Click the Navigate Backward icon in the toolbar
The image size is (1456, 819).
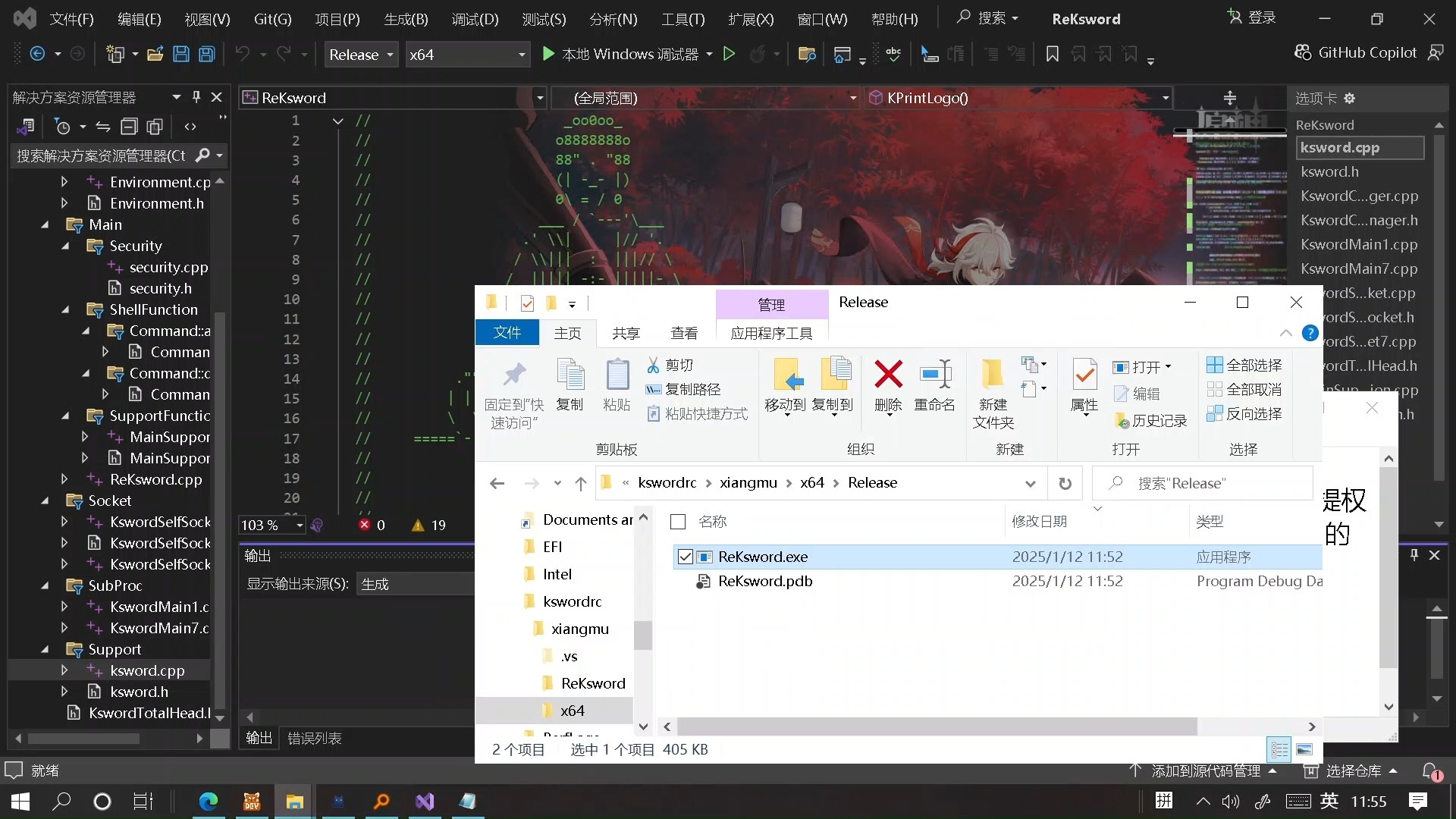36,54
